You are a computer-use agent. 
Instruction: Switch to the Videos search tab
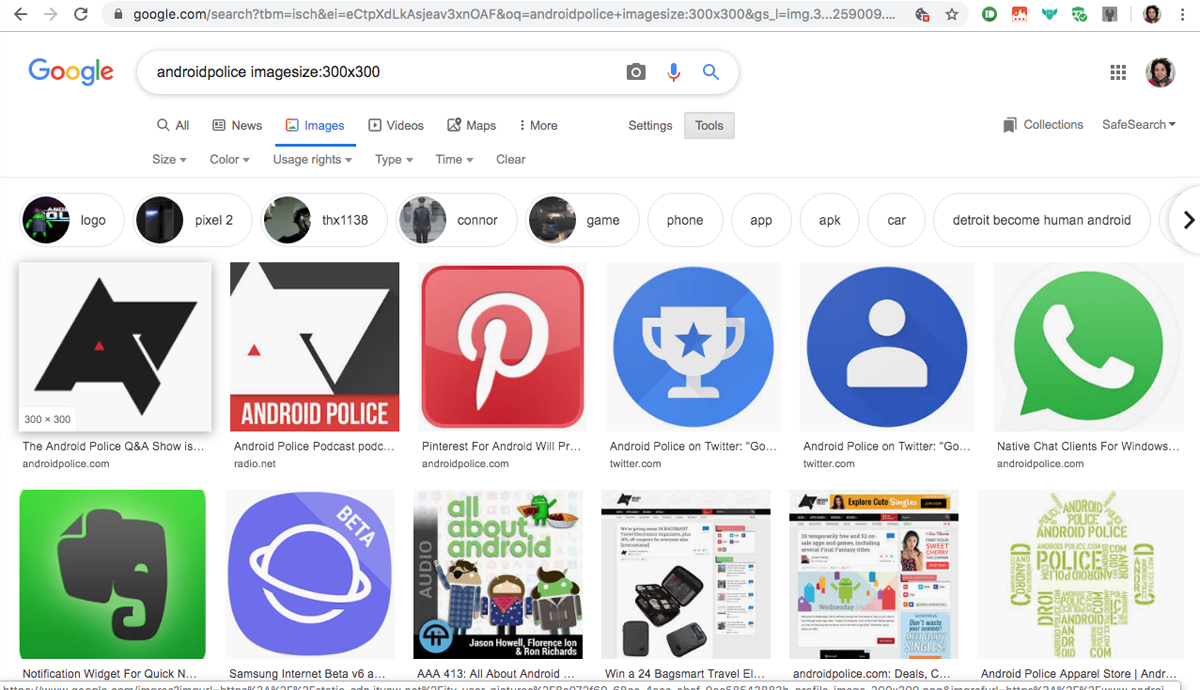pyautogui.click(x=396, y=125)
